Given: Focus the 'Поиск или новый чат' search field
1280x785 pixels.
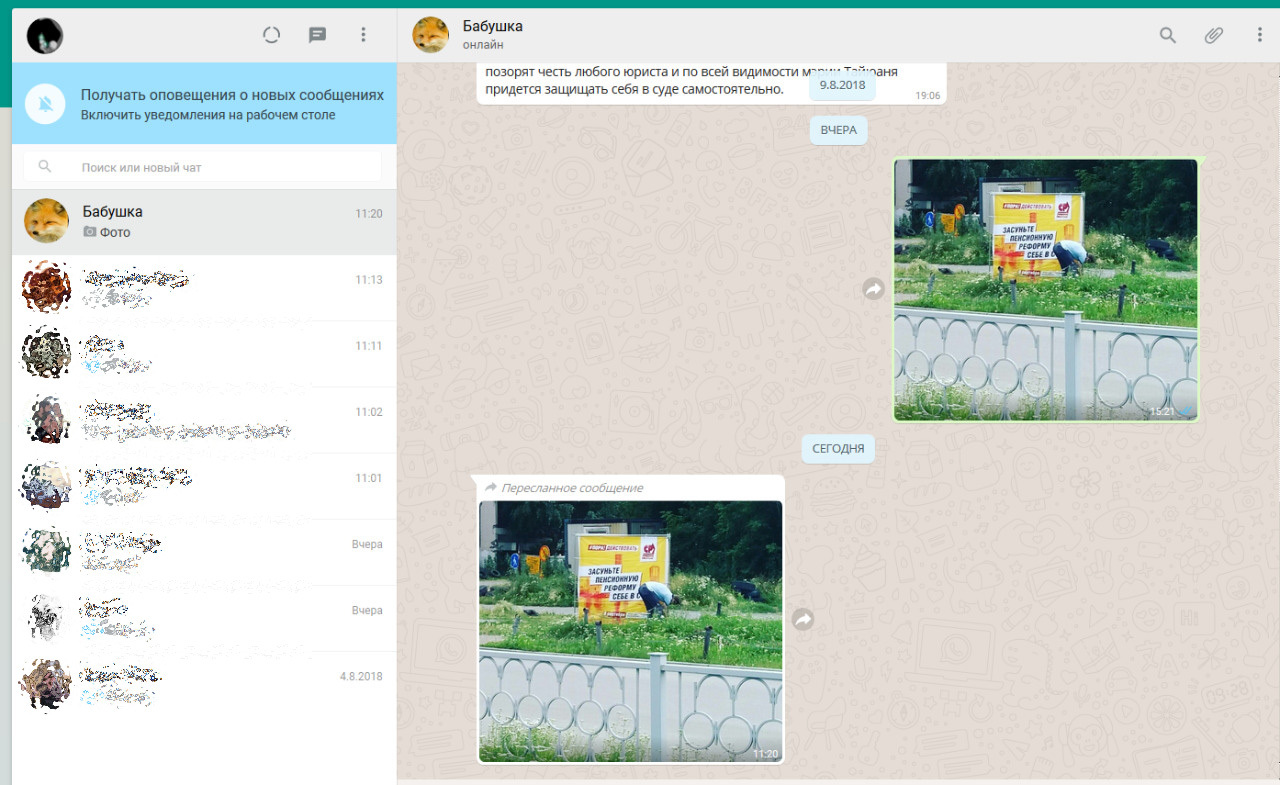Looking at the screenshot, I should point(204,167).
